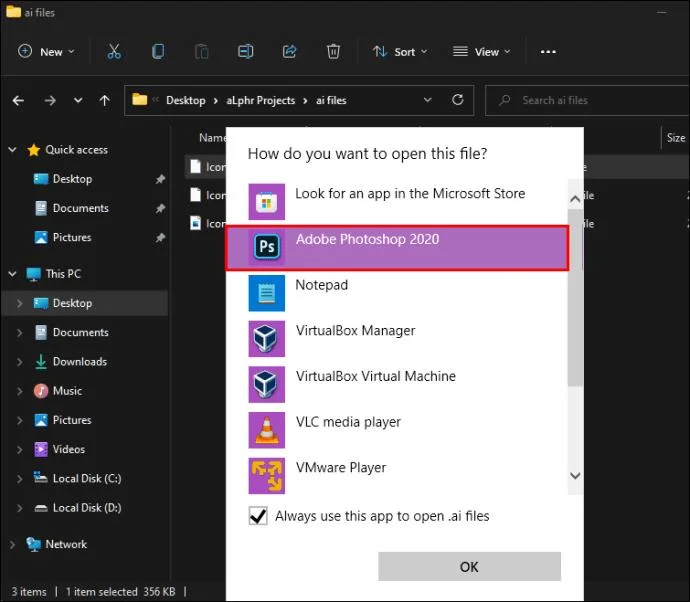Click aLphr Projects in the breadcrumb

pos(261,100)
